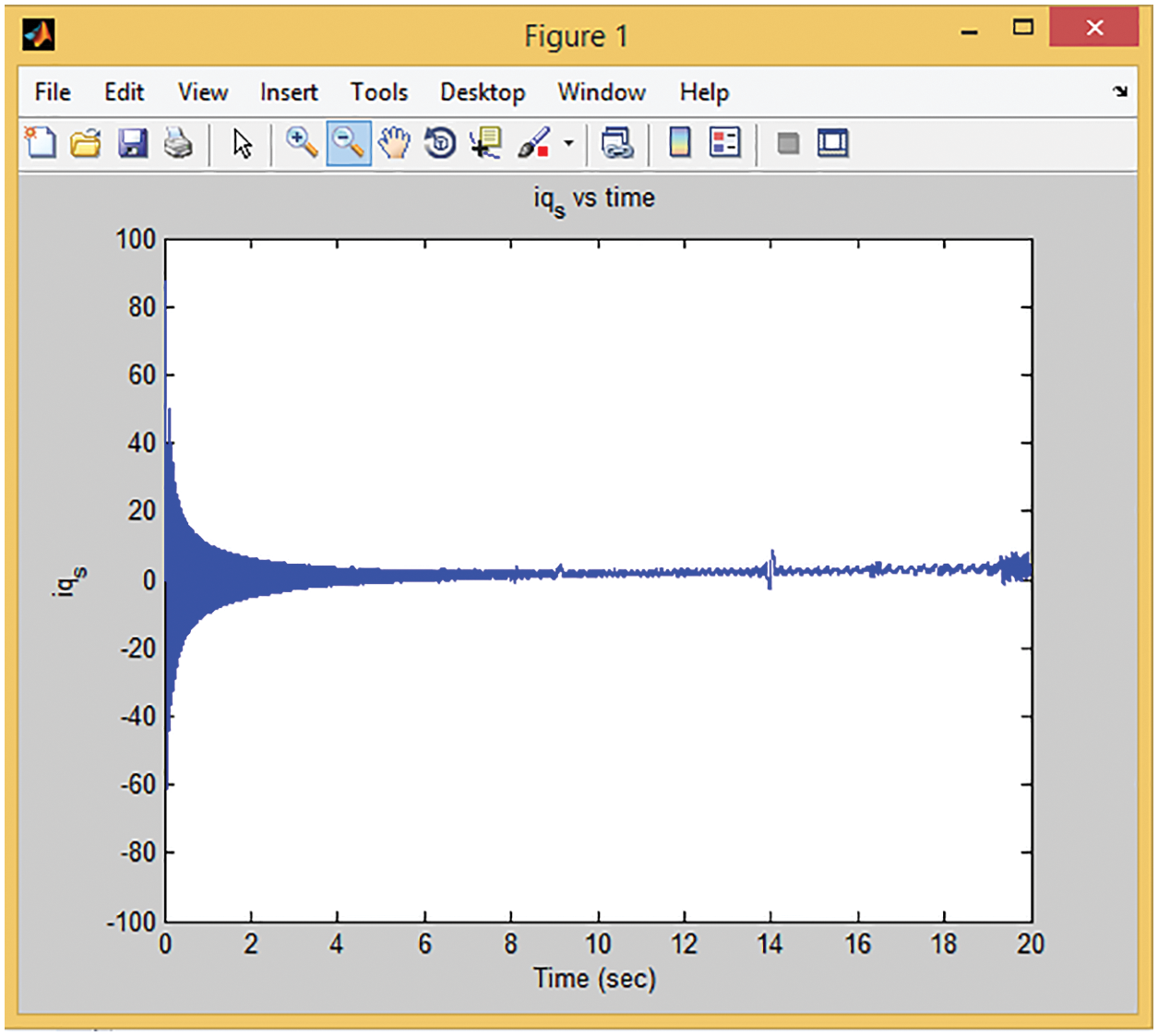Click the New Figure icon
Viewport: 1158px width, 1036px height.
tap(41, 143)
